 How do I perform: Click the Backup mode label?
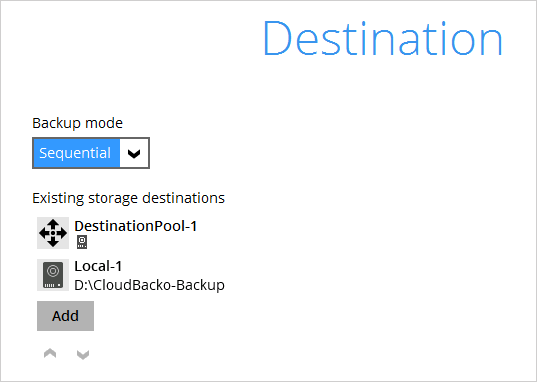pos(77,123)
